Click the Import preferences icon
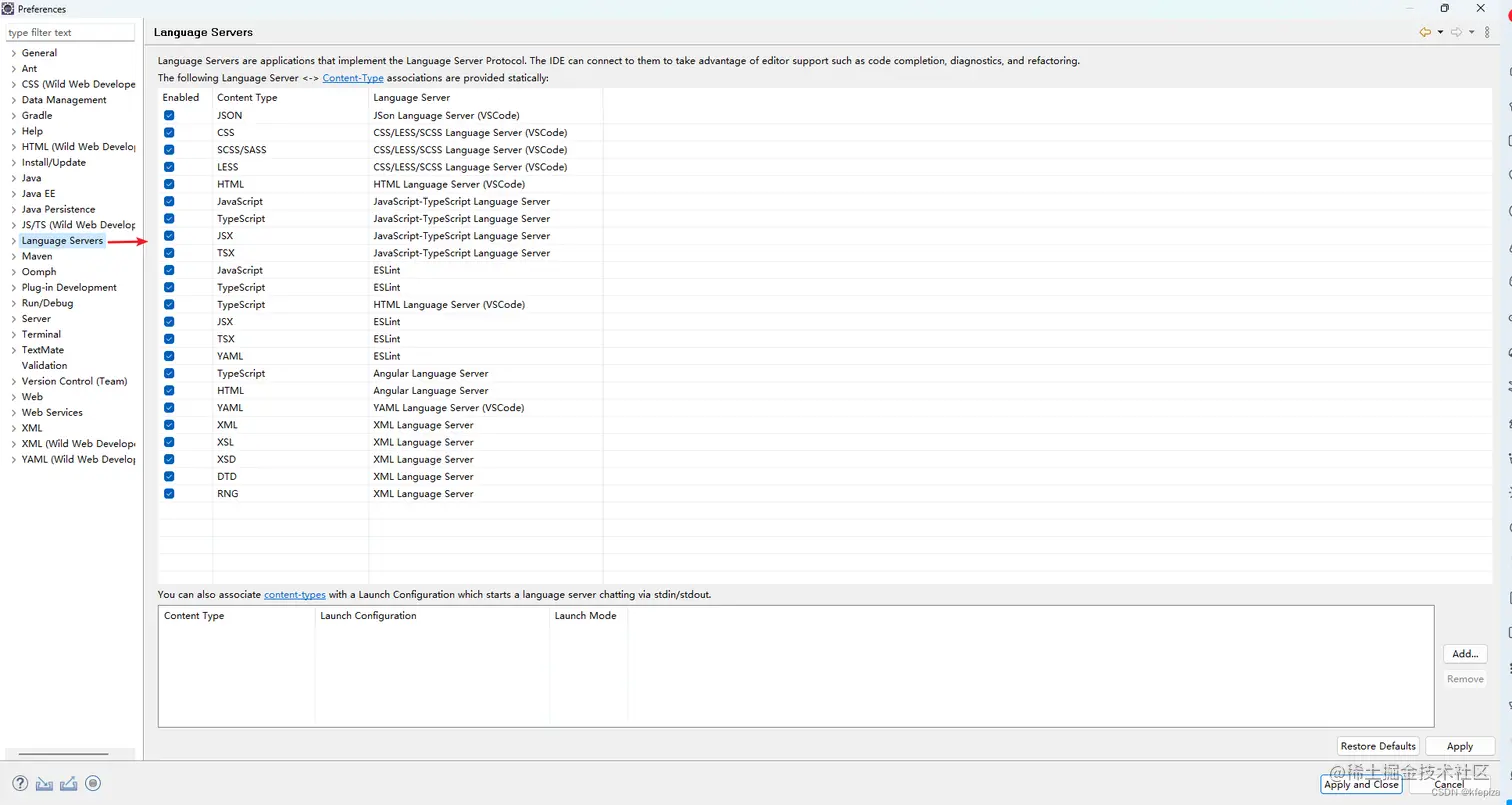The width and height of the screenshot is (1512, 805). [x=44, y=783]
